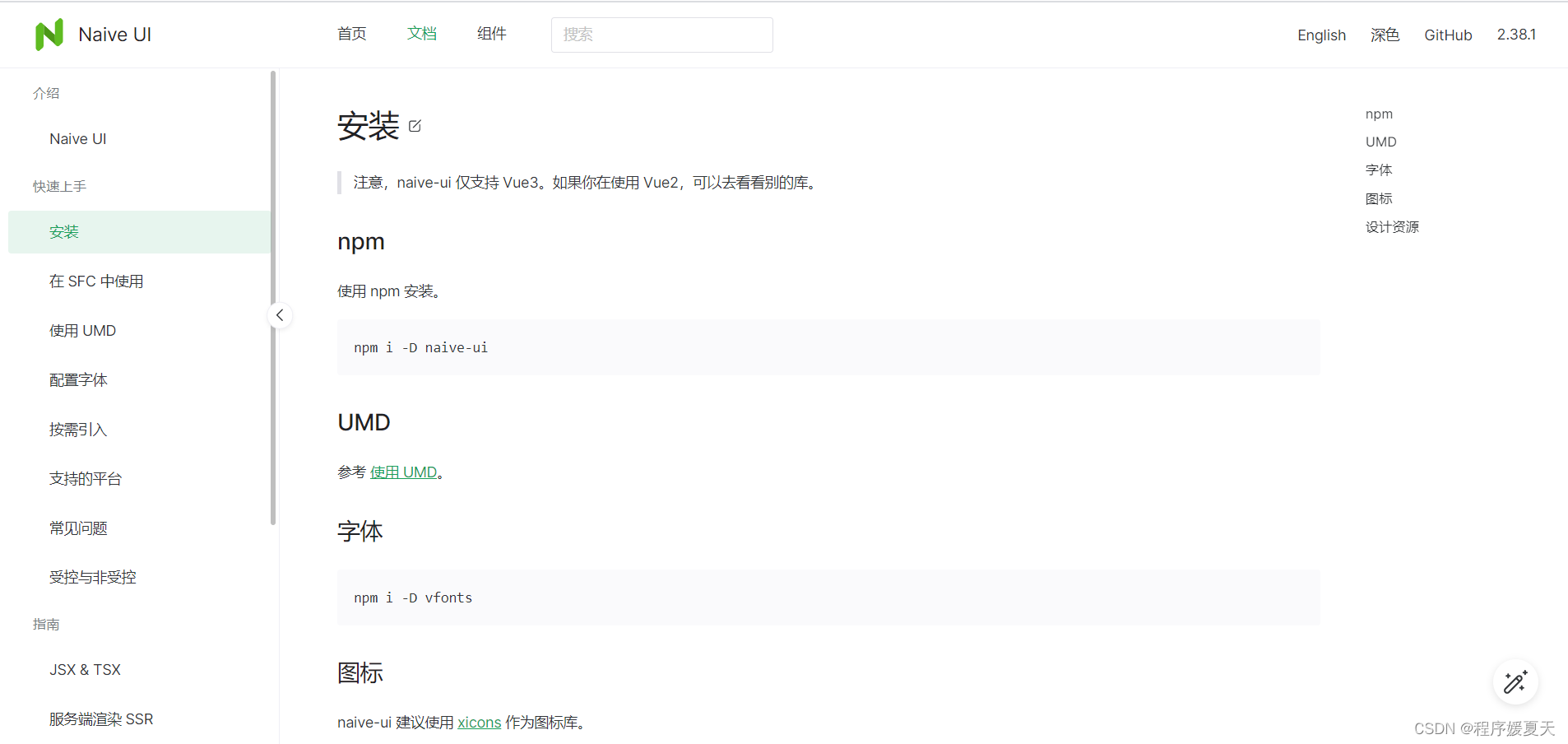
Task: Go to the 组件 nav item
Action: click(x=491, y=34)
